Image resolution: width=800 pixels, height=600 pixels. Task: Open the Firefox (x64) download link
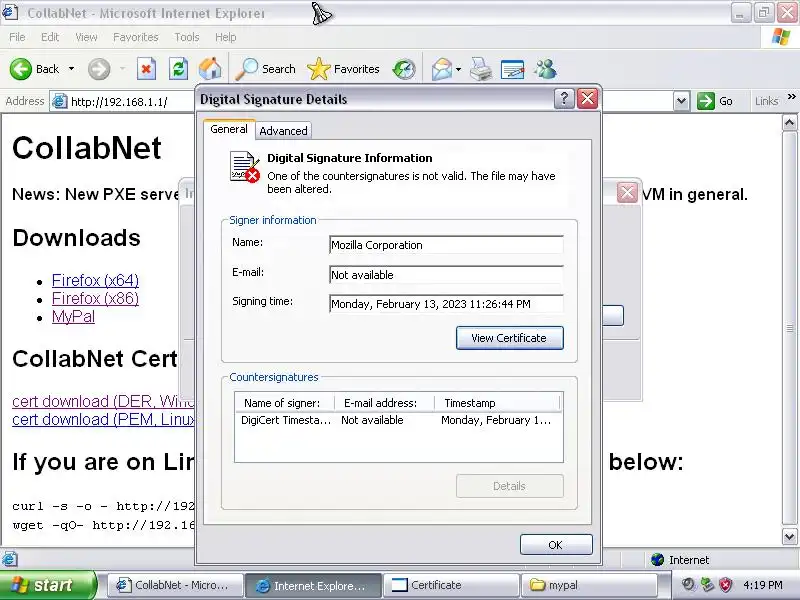pyautogui.click(x=95, y=280)
